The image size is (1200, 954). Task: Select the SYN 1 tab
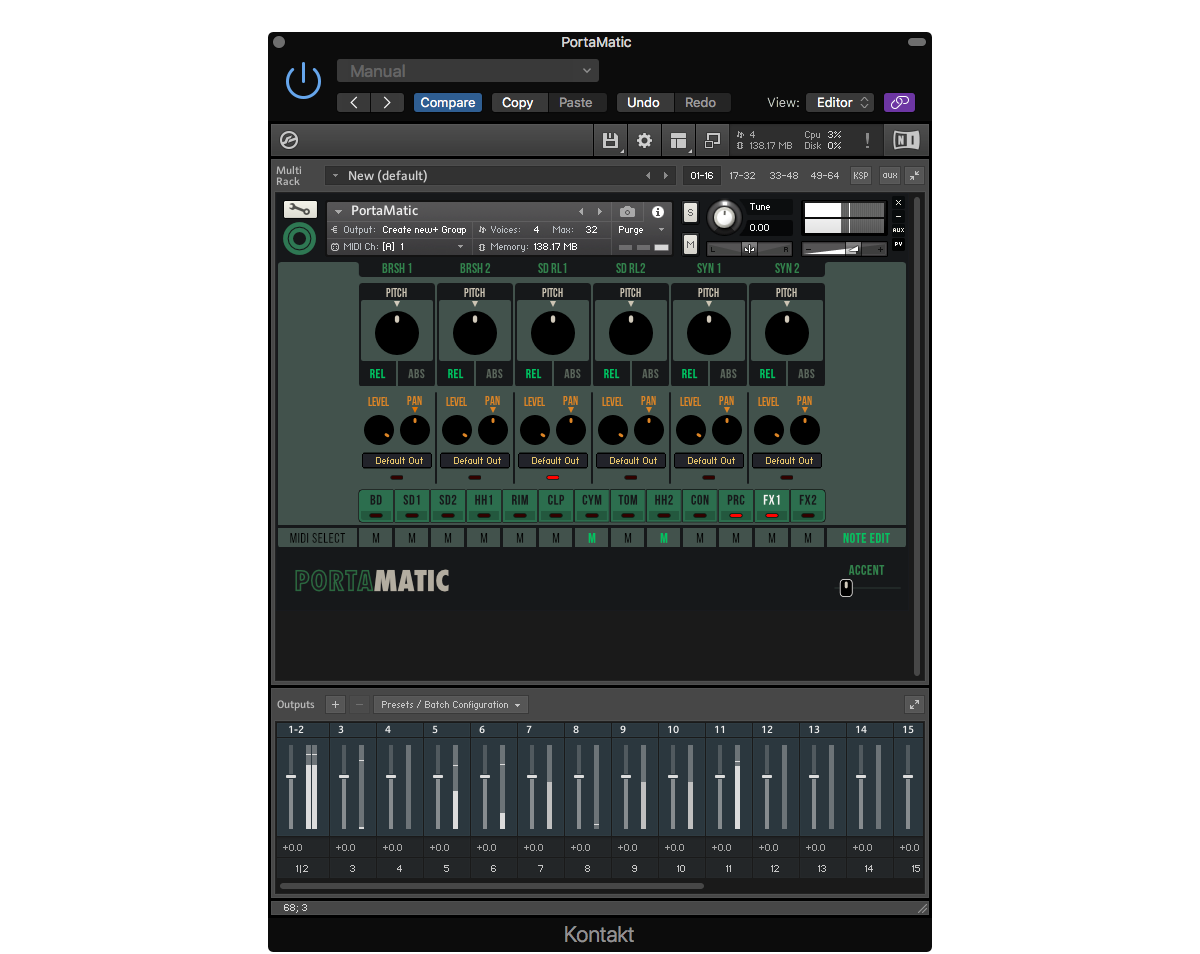click(x=709, y=268)
